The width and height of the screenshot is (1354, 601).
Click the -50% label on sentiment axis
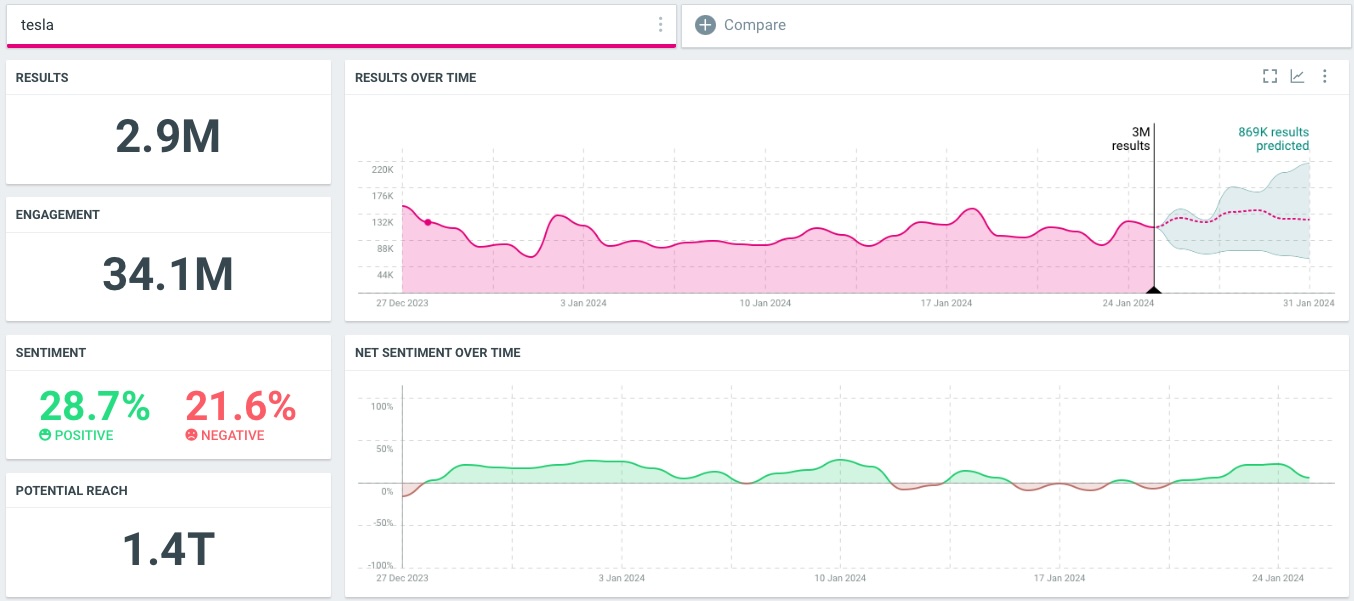tap(383, 523)
